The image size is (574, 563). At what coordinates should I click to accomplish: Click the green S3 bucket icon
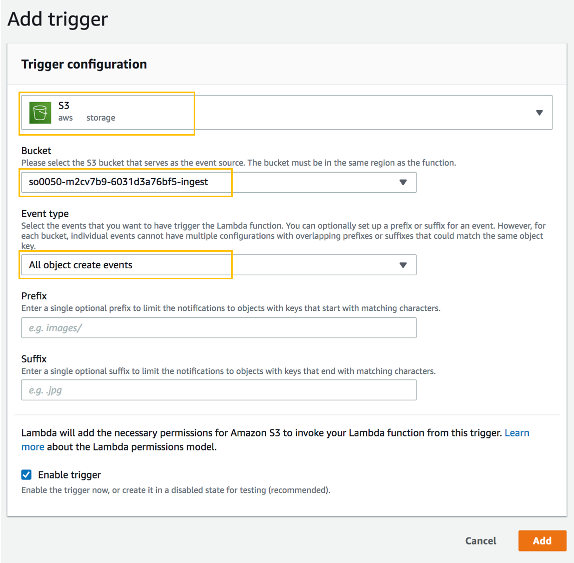(x=40, y=113)
